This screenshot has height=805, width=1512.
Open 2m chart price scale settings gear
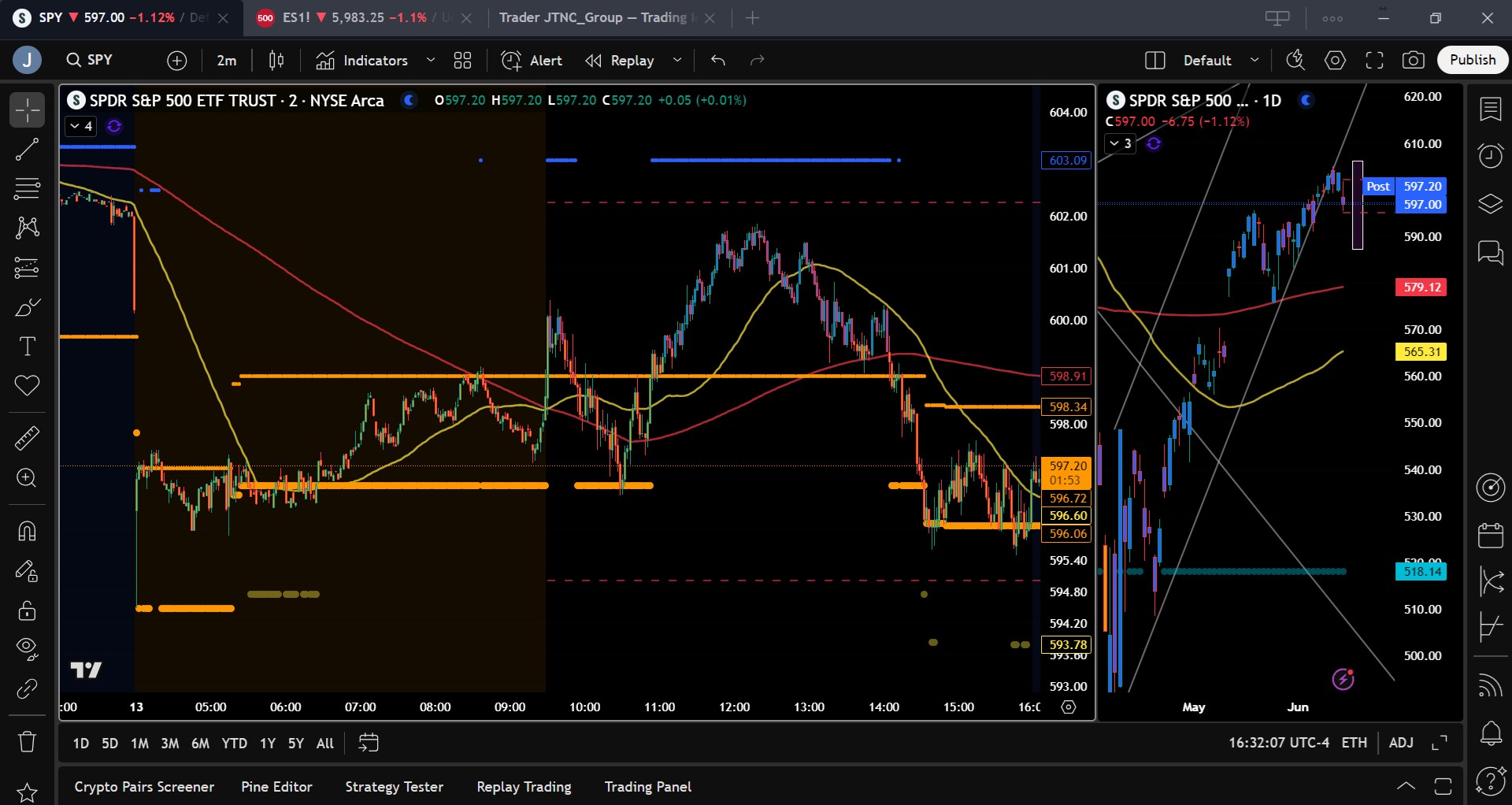tap(1069, 707)
